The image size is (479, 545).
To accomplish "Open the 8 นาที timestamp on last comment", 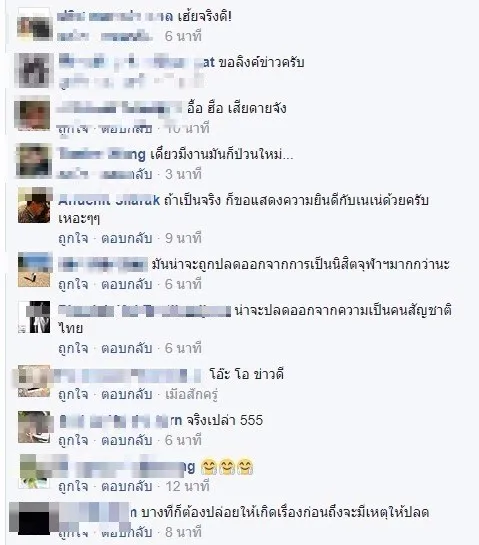I will [x=184, y=532].
